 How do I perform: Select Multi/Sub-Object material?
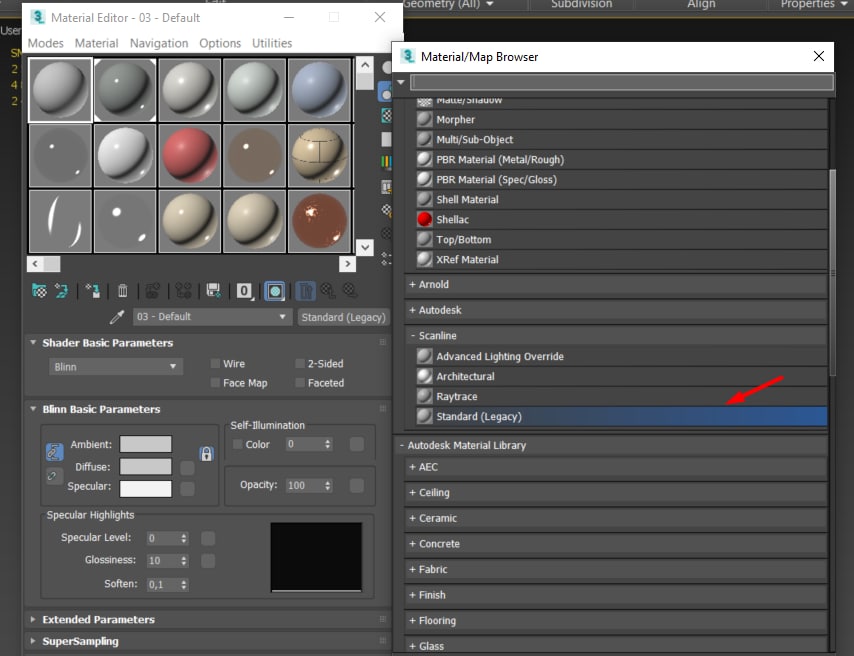point(621,139)
